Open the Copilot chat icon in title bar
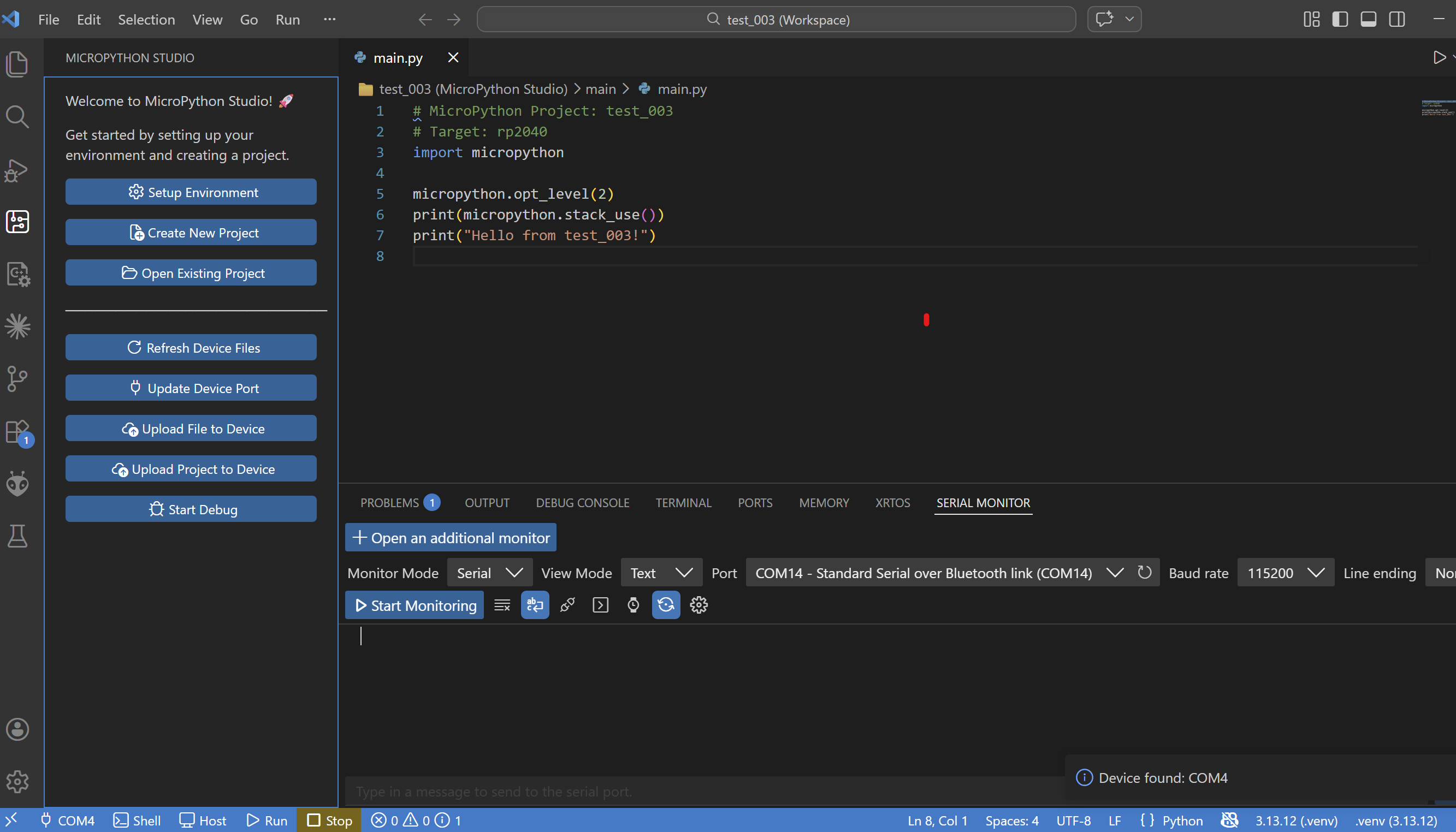The height and width of the screenshot is (832, 1456). pyautogui.click(x=1104, y=20)
